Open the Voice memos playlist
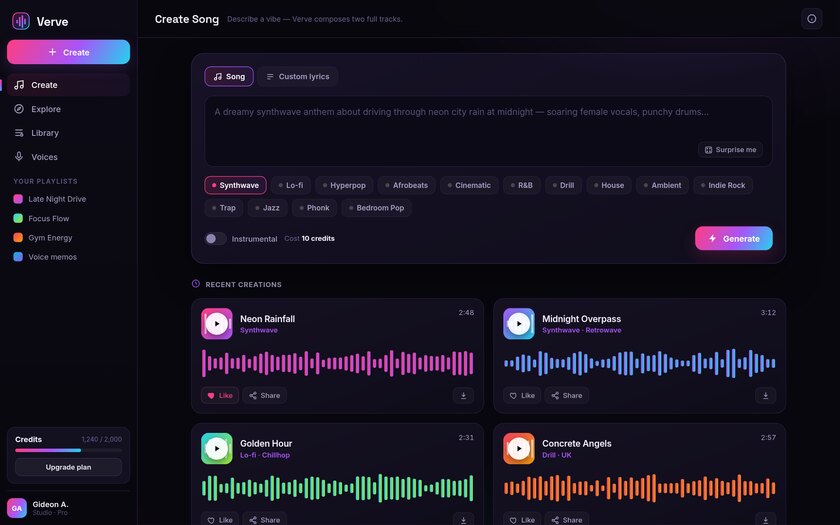The image size is (840, 525). coord(68,257)
